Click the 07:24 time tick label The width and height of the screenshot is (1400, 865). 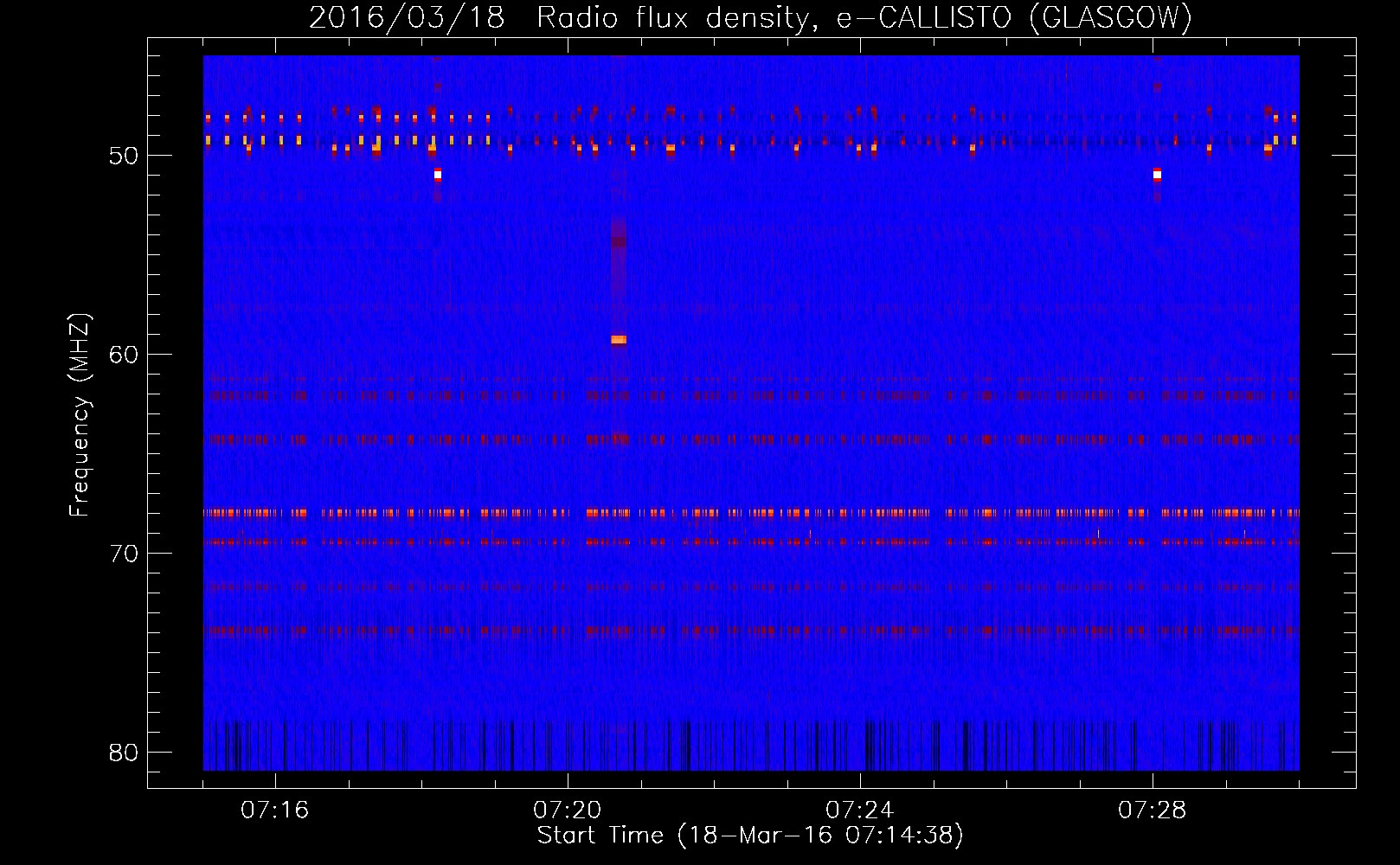point(859,811)
